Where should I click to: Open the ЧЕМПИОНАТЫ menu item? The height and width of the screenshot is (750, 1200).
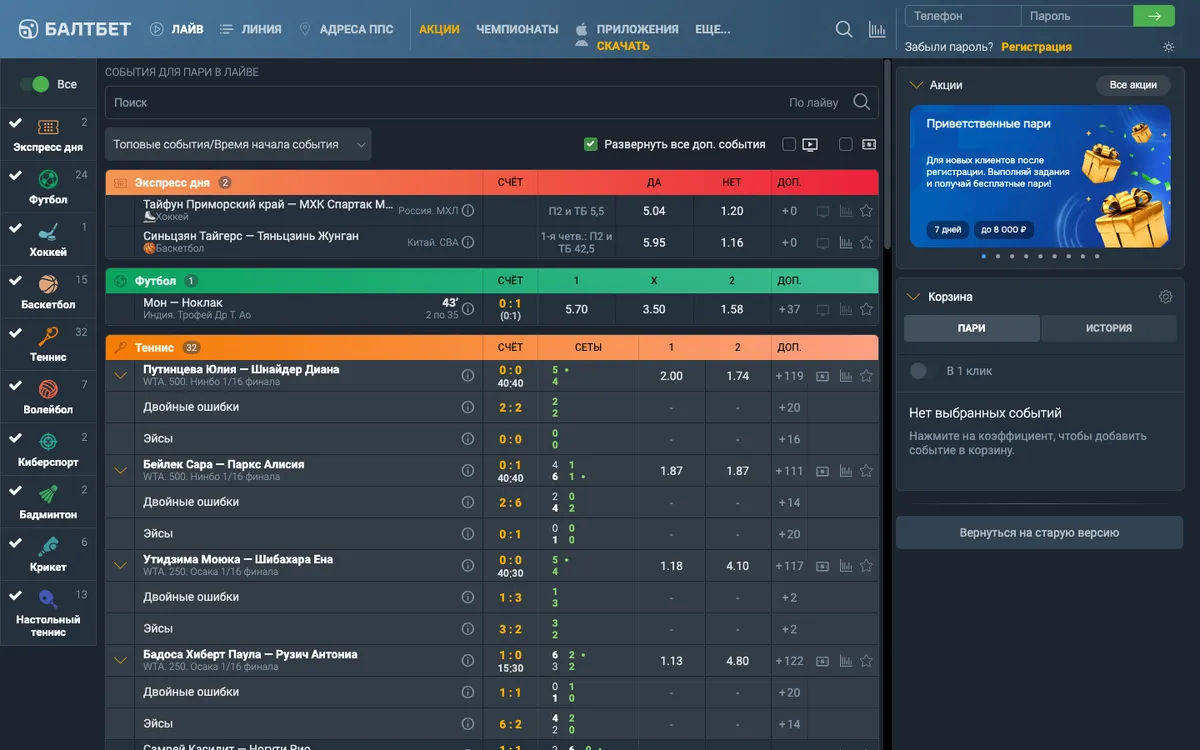[517, 29]
